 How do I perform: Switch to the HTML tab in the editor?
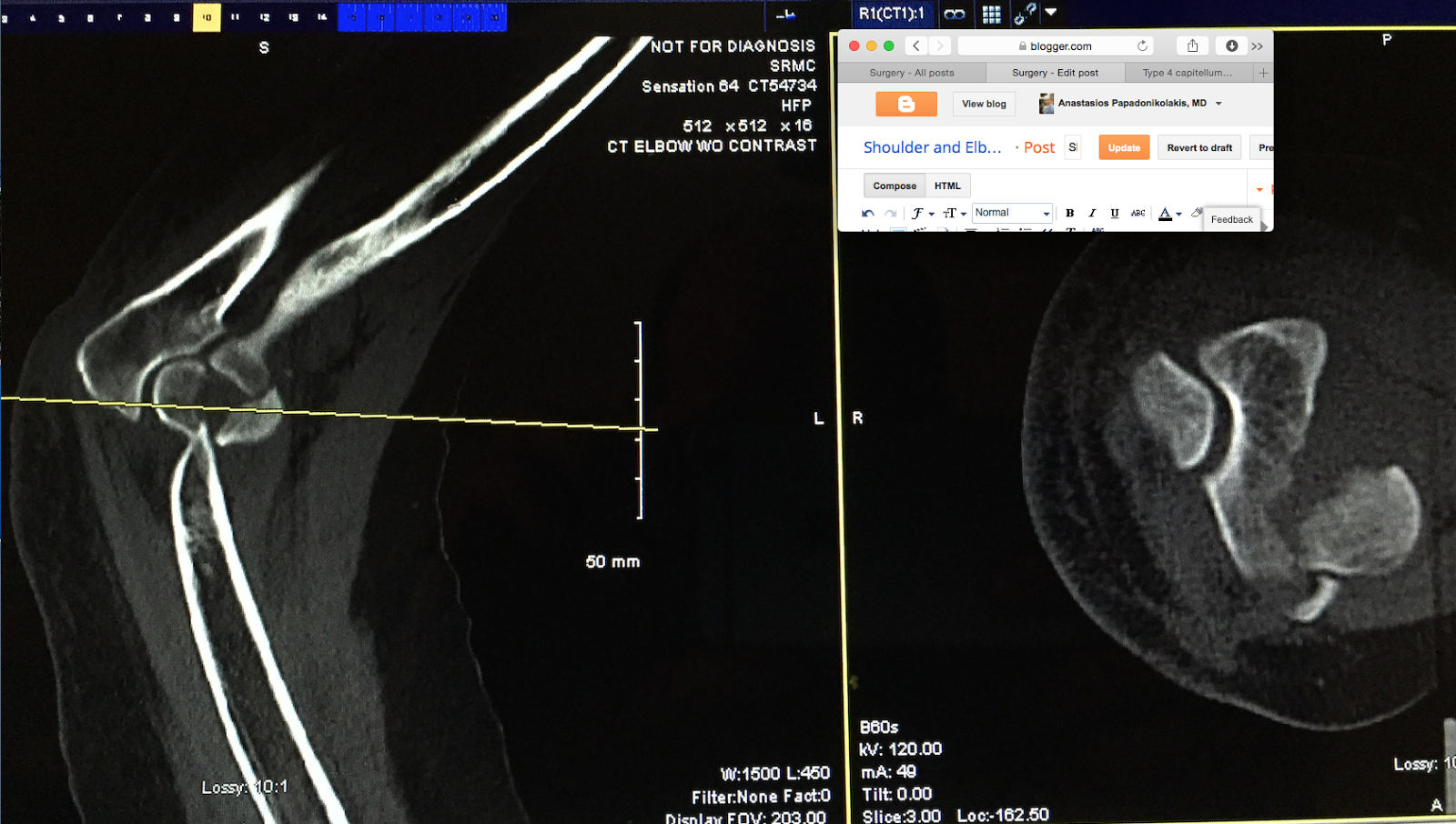pos(947,186)
